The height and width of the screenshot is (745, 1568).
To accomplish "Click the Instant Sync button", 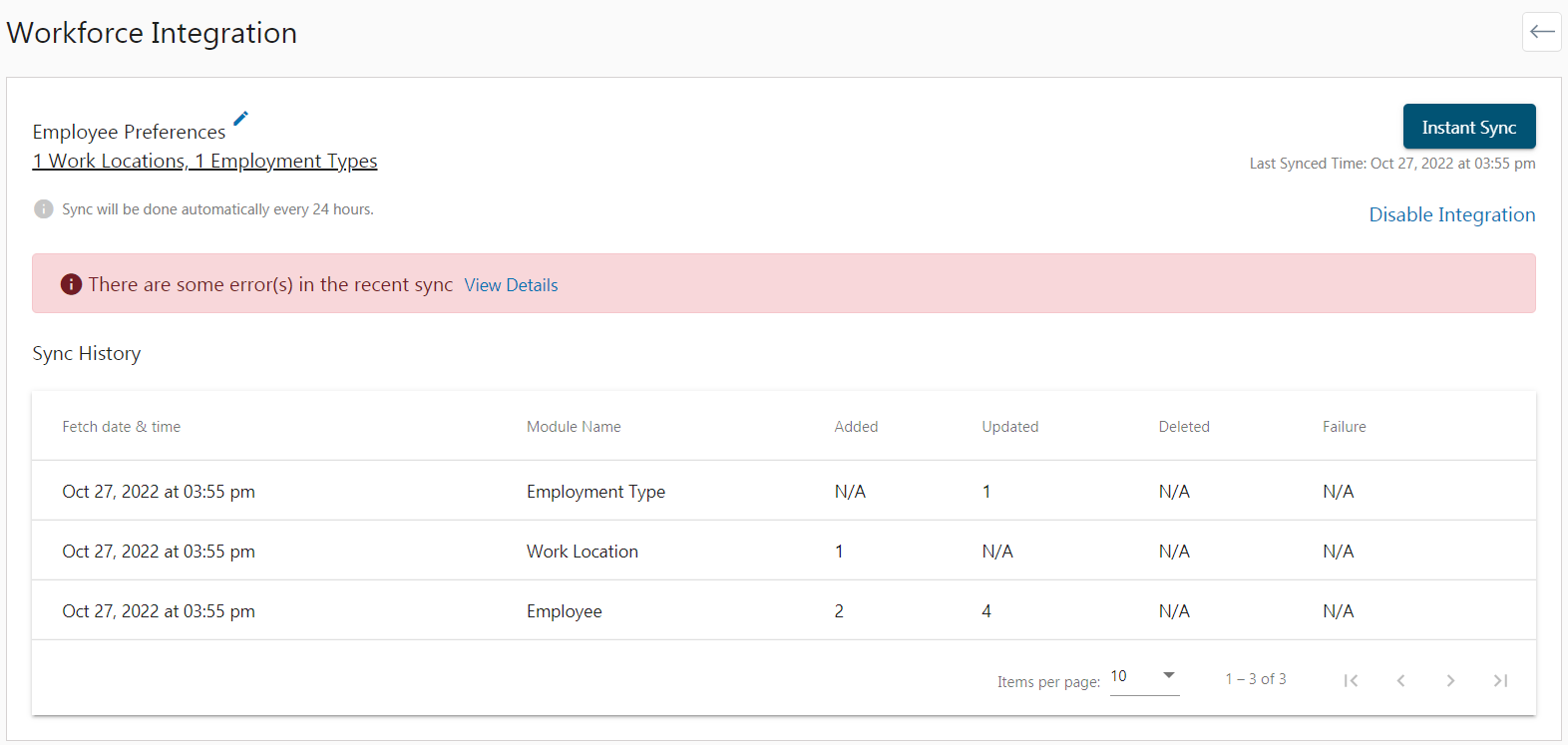I will coord(1469,127).
